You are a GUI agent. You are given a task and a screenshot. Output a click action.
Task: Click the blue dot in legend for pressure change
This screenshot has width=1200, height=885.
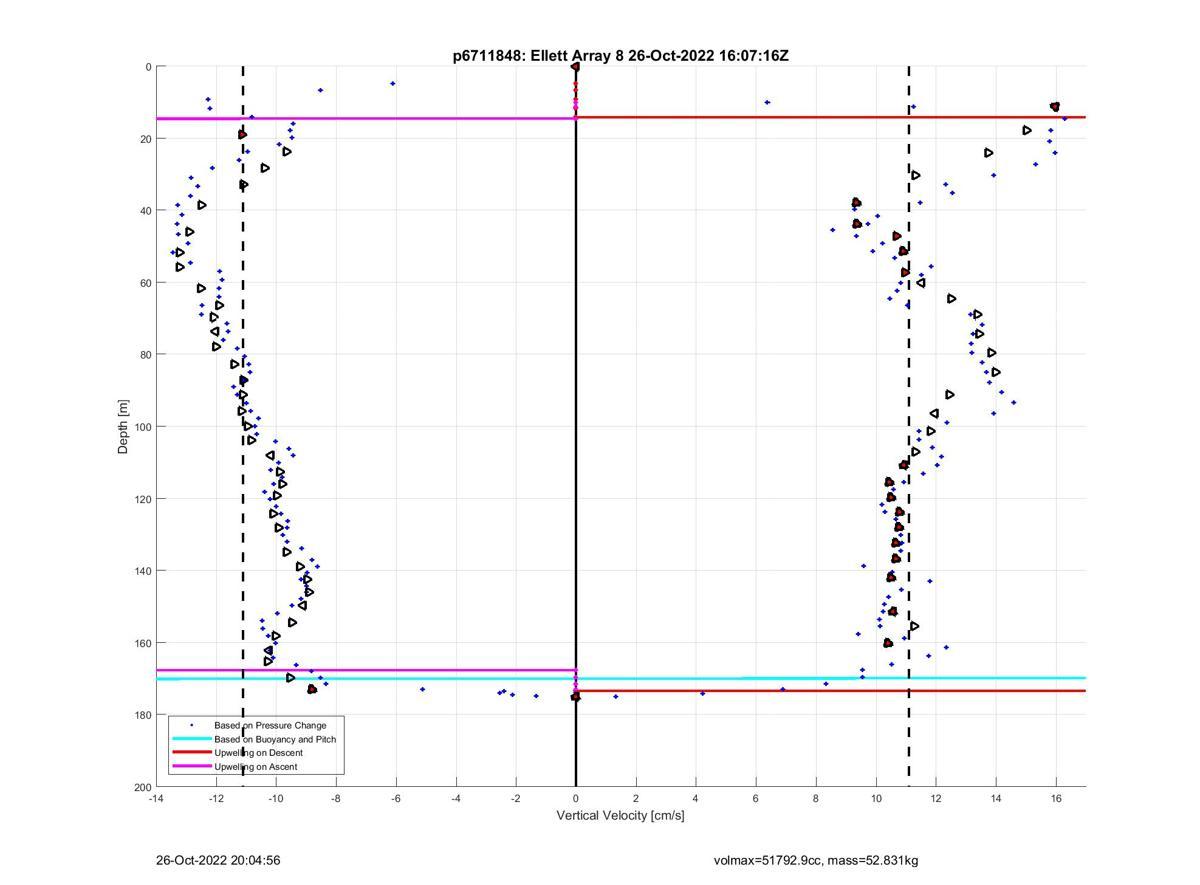(191, 725)
